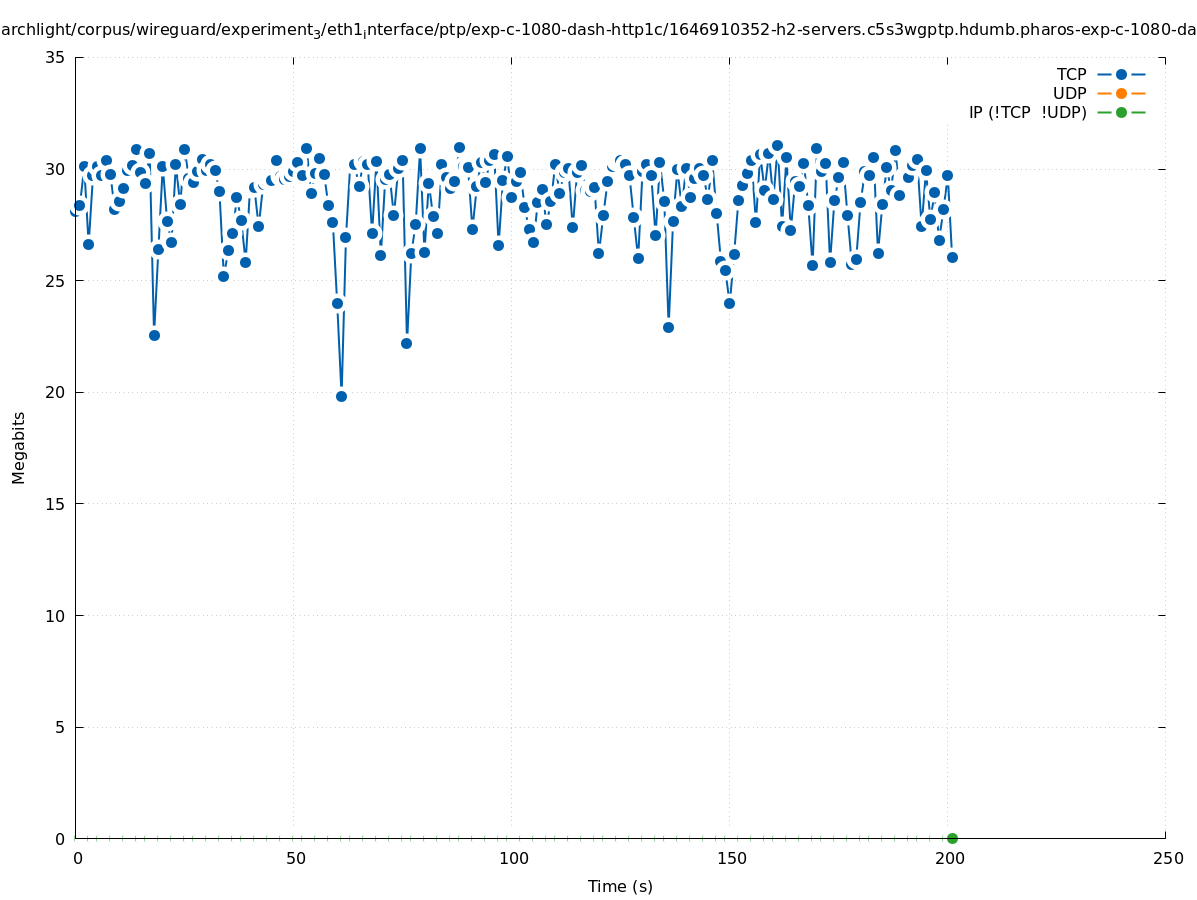Click the 10 tick label on y-axis
The height and width of the screenshot is (900, 1197).
56,615
